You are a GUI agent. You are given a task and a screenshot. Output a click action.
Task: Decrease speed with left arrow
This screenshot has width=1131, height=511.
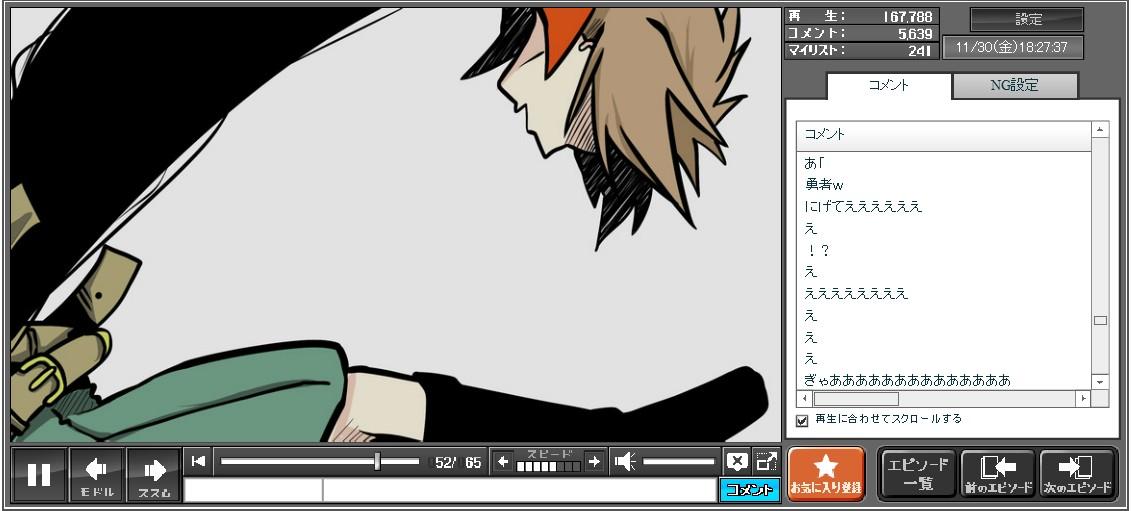(x=503, y=461)
